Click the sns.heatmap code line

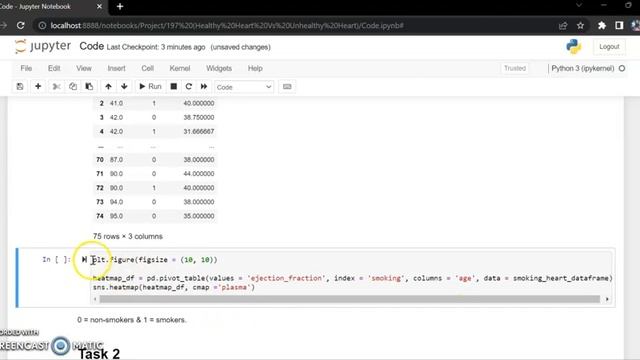174,287
